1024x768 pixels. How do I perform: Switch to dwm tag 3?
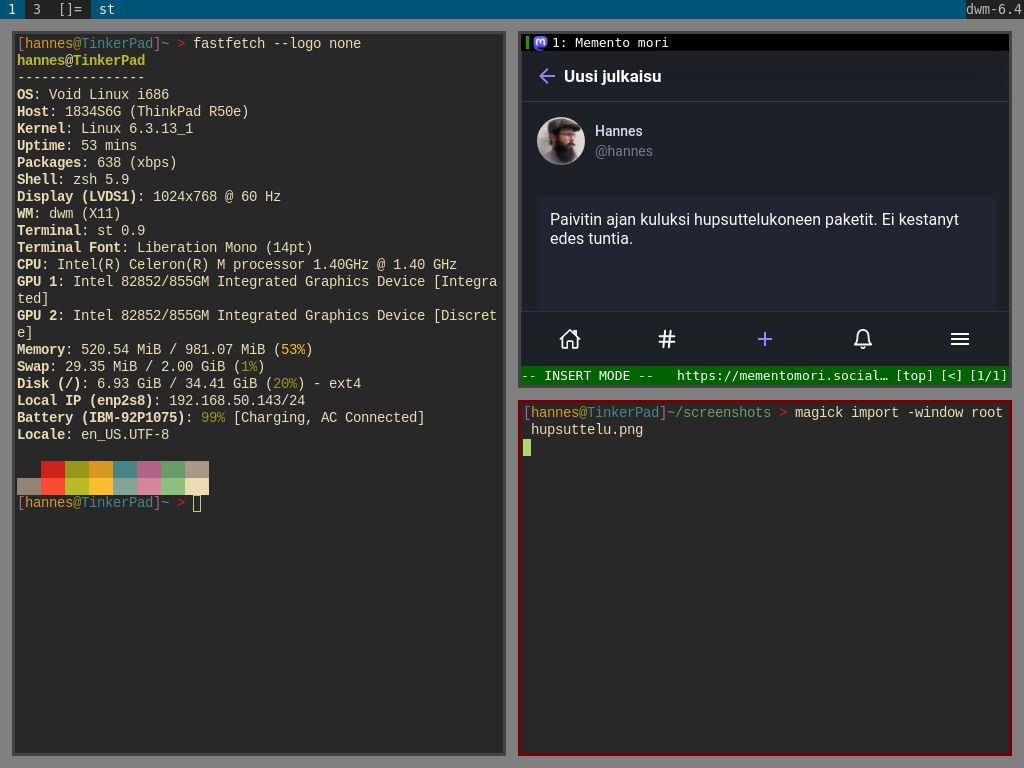point(37,9)
